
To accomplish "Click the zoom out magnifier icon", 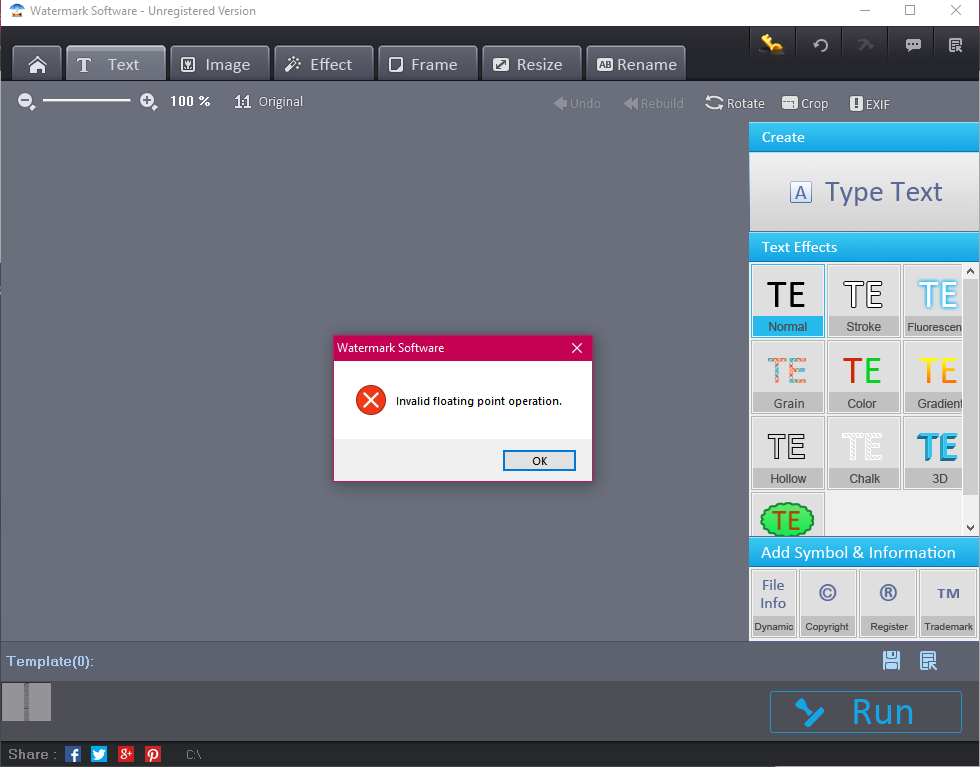I will [26, 101].
